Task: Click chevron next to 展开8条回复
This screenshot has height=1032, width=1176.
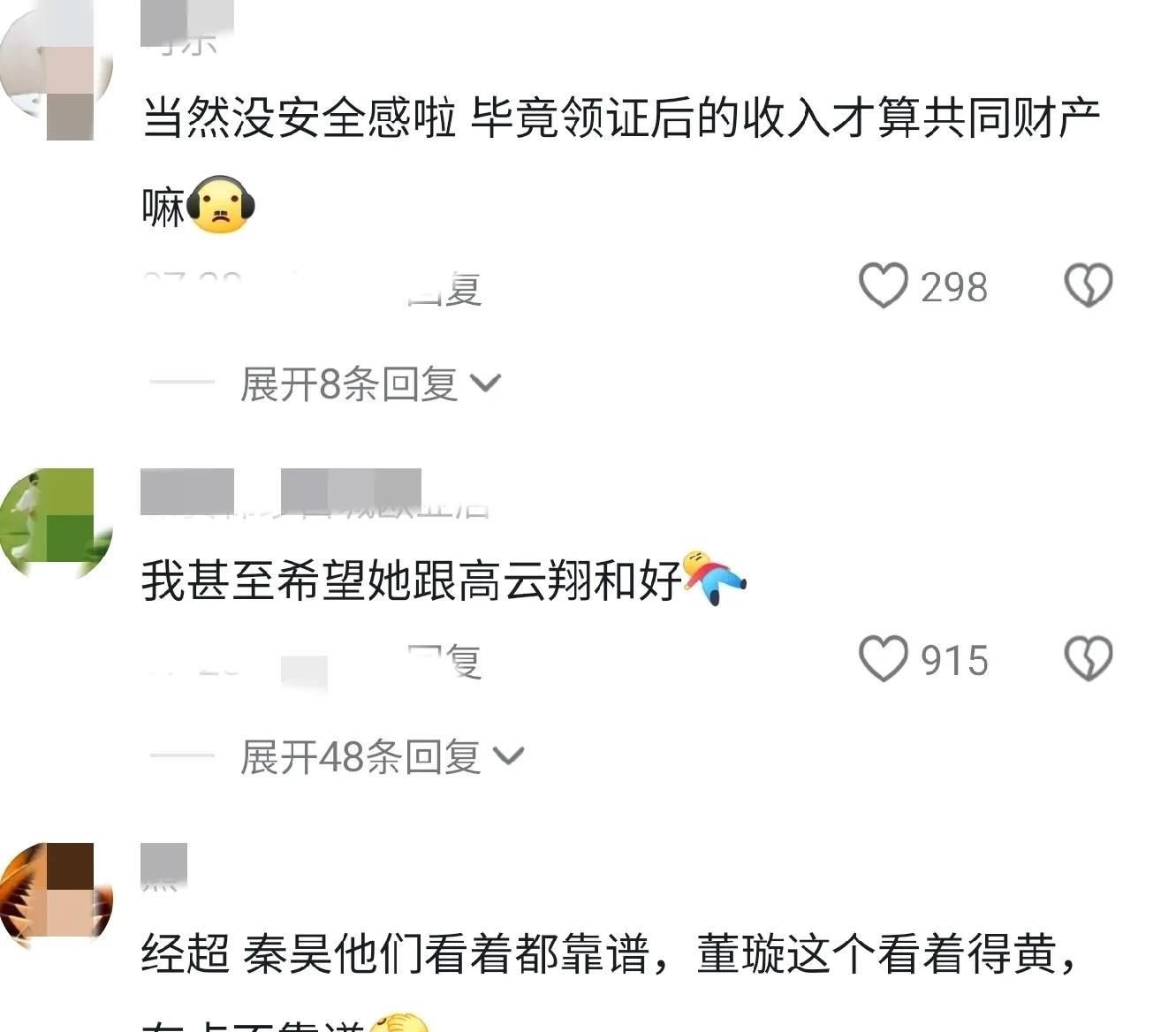Action: click(x=486, y=383)
